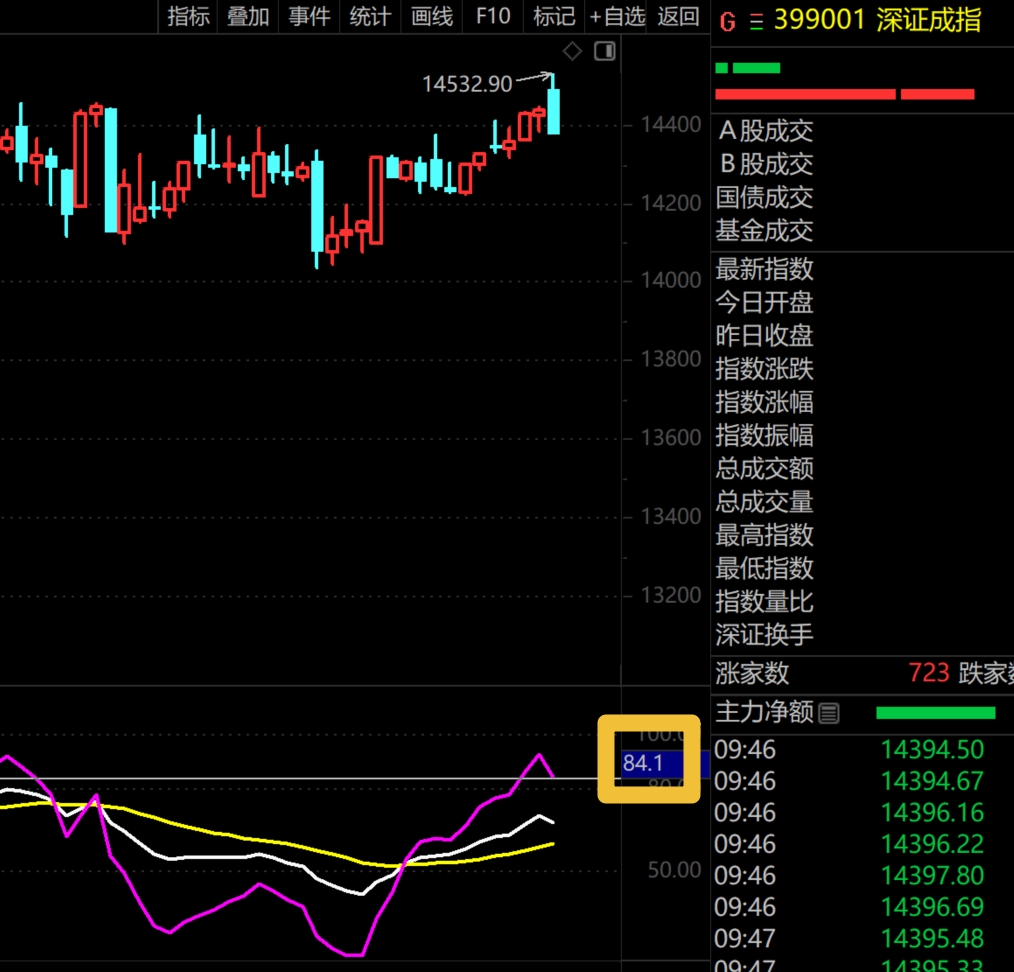Screen dimensions: 1014x972
Task: Click the last cyan candlestick on chart
Action: tap(553, 111)
